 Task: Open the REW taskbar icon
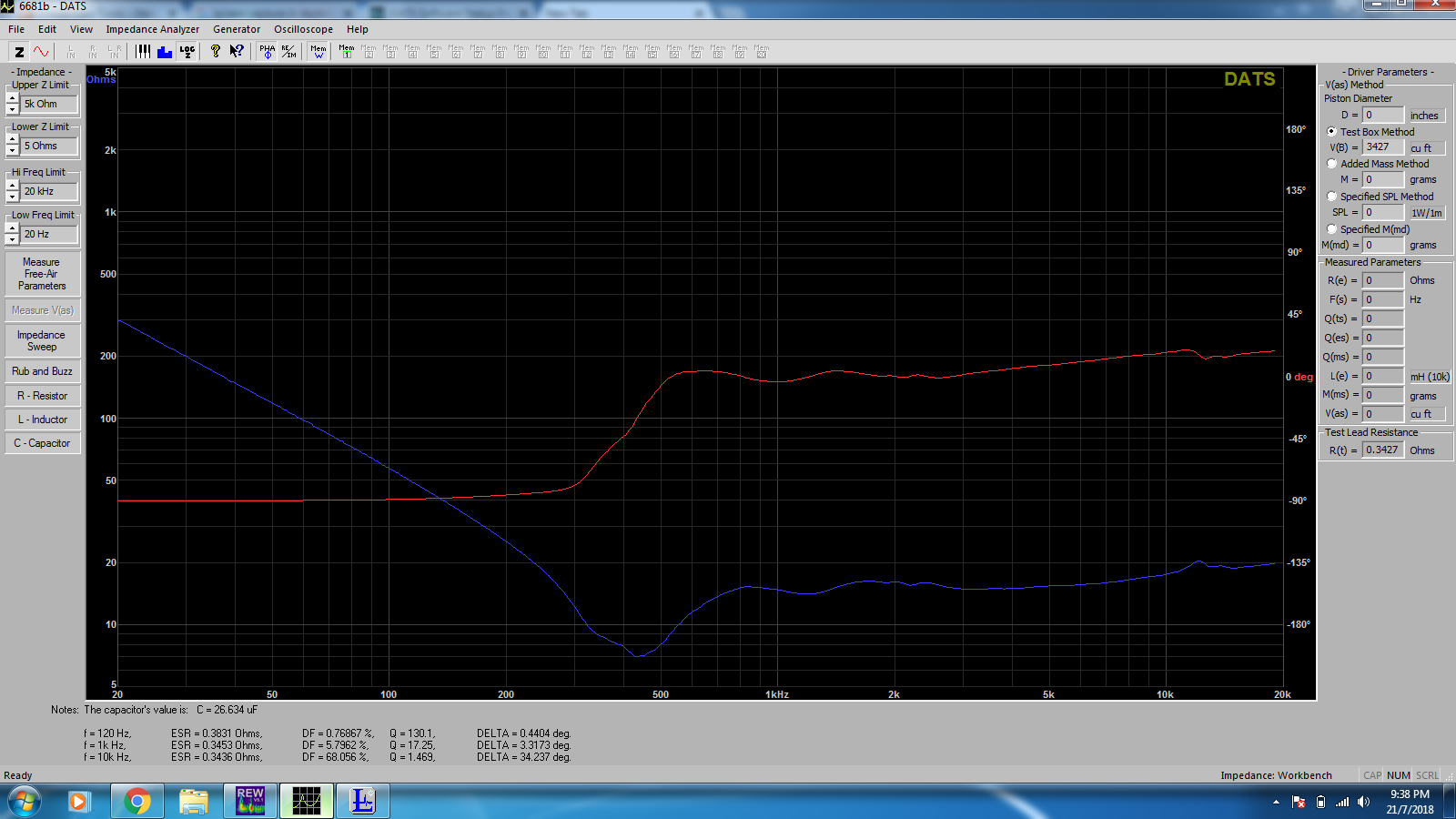[x=250, y=802]
